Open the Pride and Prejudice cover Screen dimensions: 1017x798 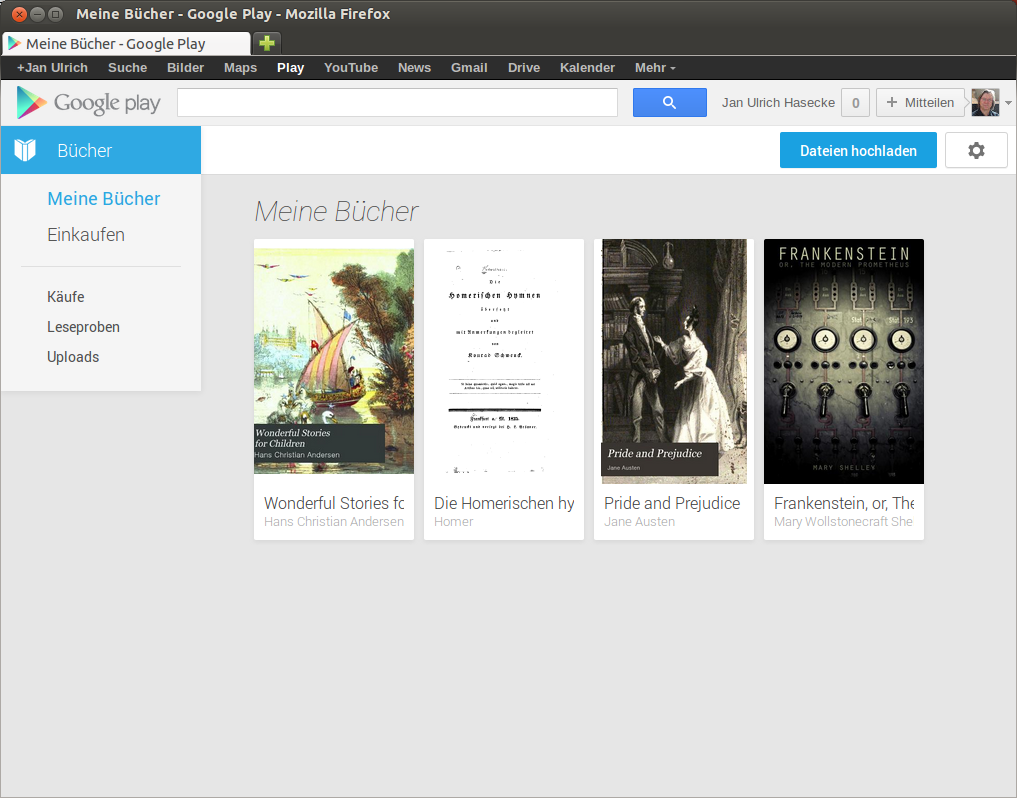(x=674, y=361)
